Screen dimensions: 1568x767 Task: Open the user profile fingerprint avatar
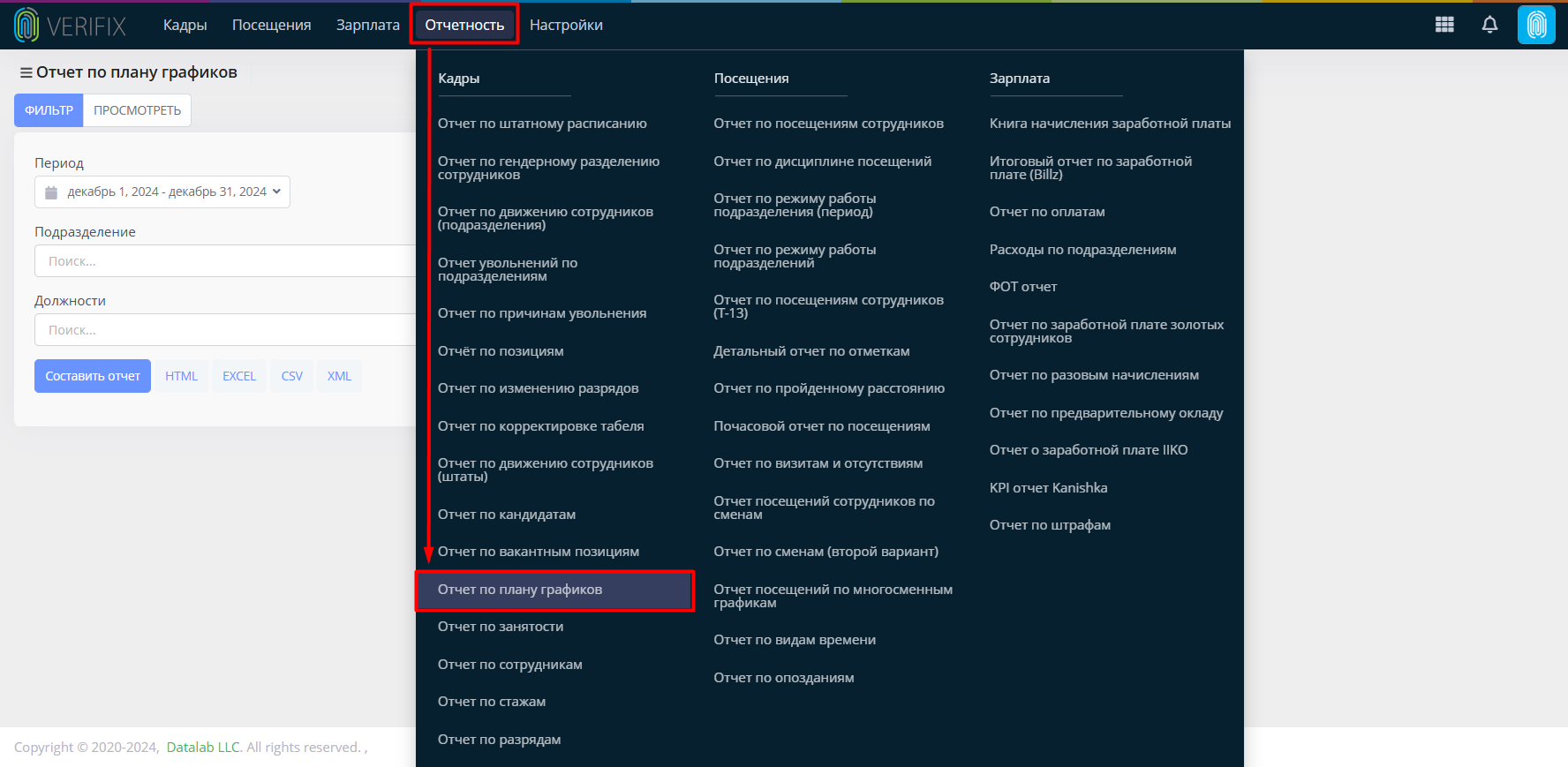click(x=1536, y=25)
